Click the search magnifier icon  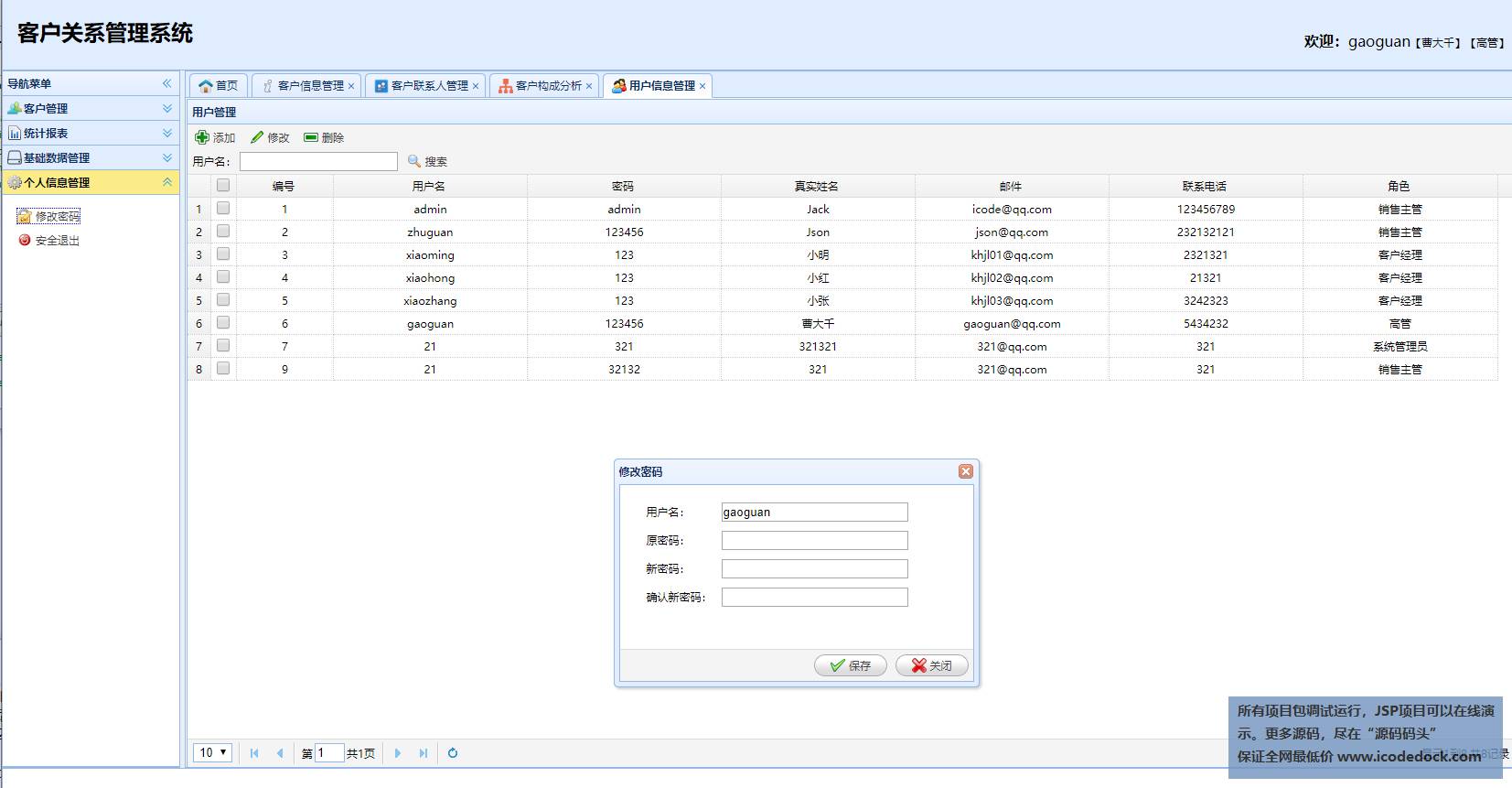pos(414,161)
